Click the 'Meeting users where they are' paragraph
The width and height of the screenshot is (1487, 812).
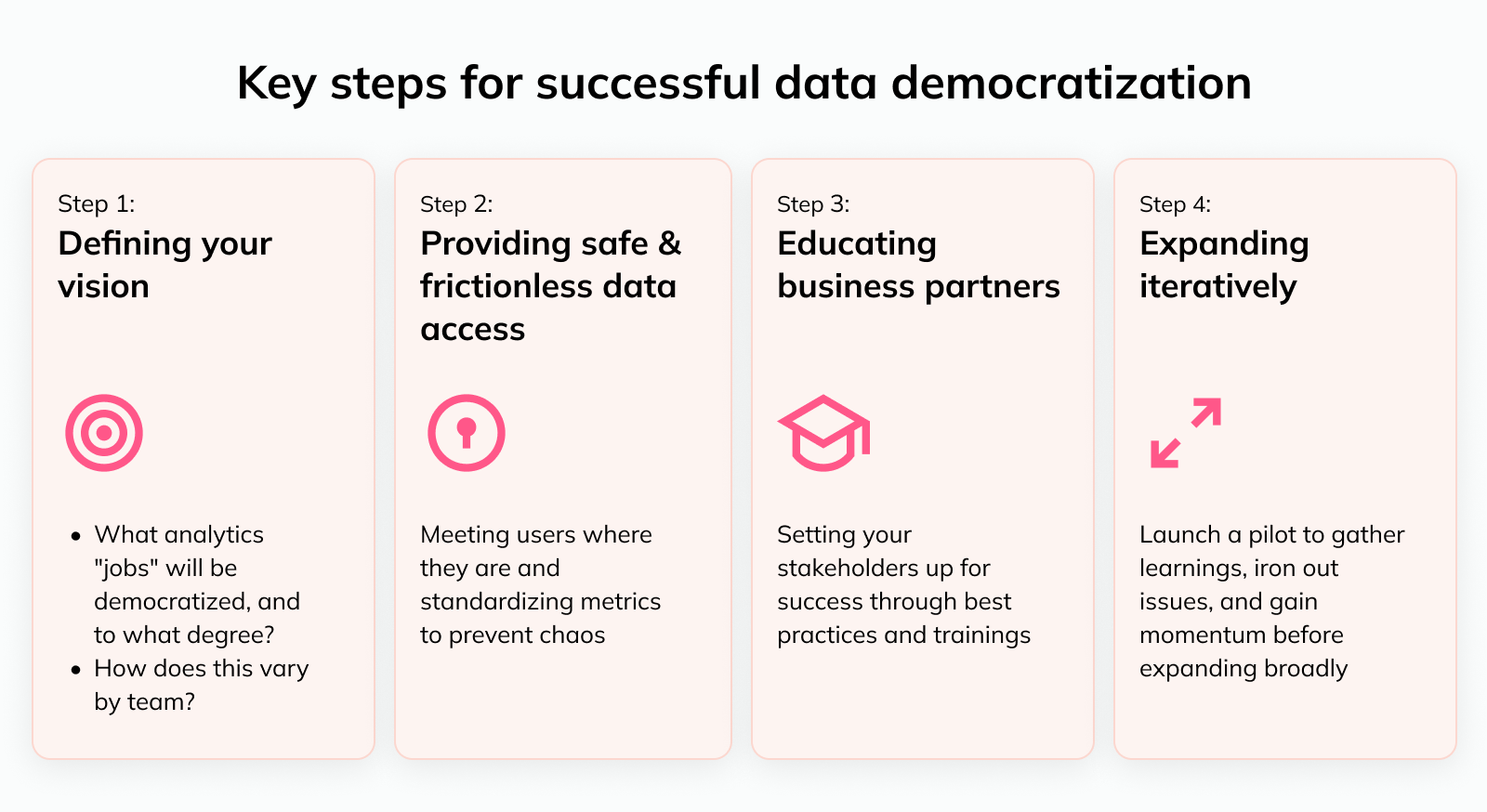click(540, 584)
